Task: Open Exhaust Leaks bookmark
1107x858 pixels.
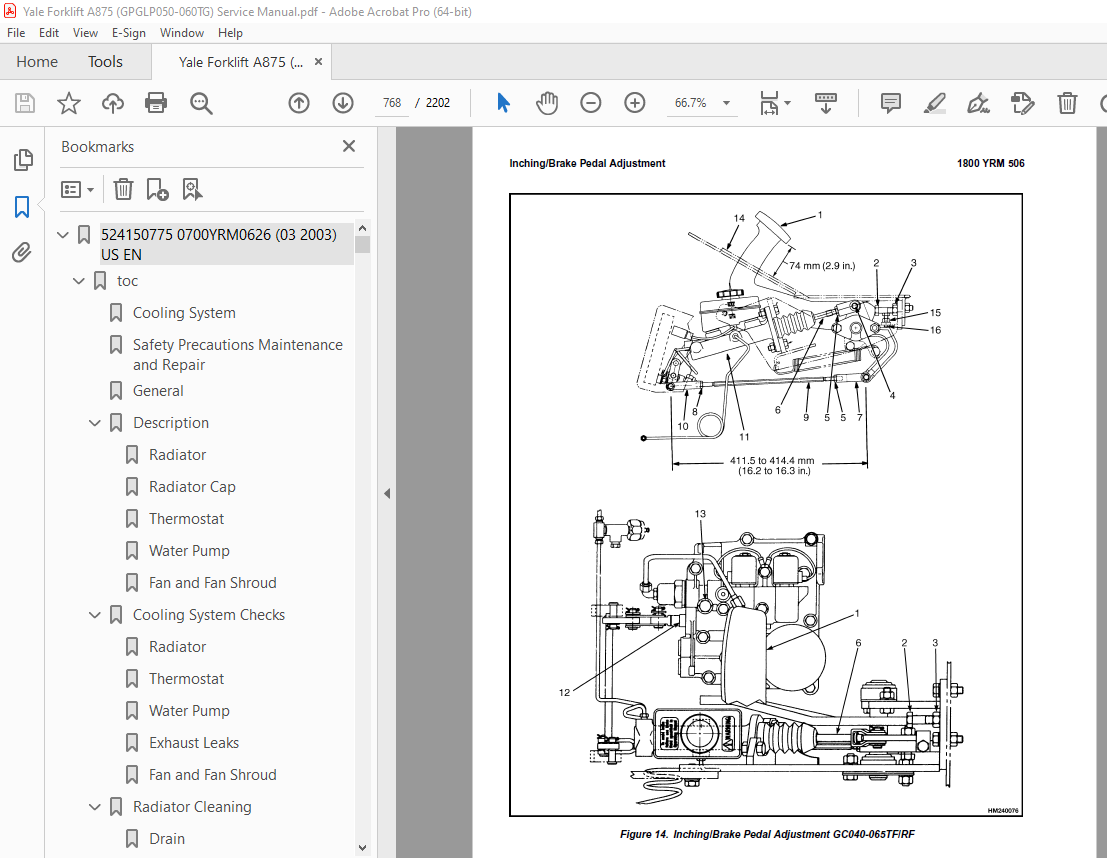Action: 194,743
